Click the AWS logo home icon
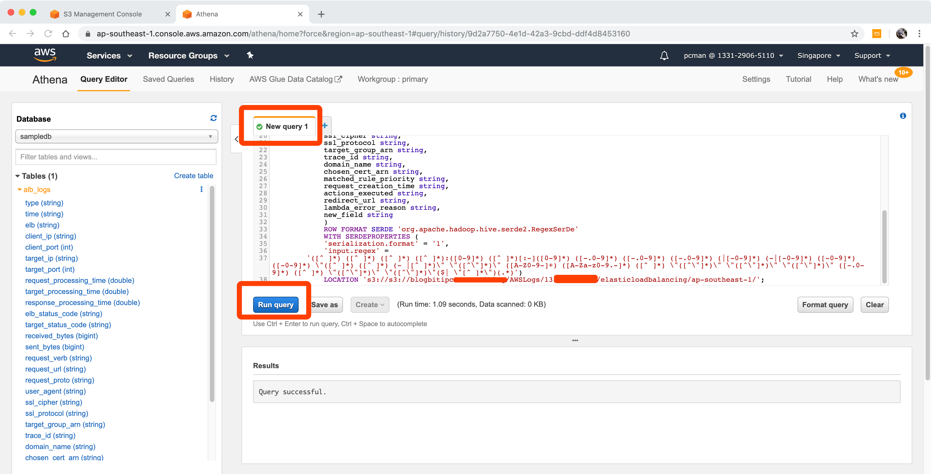Screen dimensions: 931x474 (45, 55)
